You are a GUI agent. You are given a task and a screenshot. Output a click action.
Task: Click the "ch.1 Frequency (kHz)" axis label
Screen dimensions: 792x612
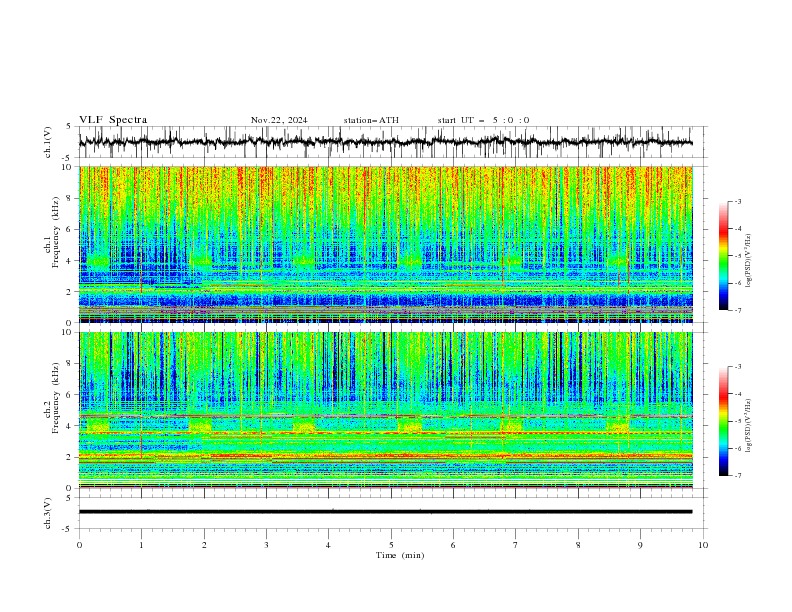52,230
